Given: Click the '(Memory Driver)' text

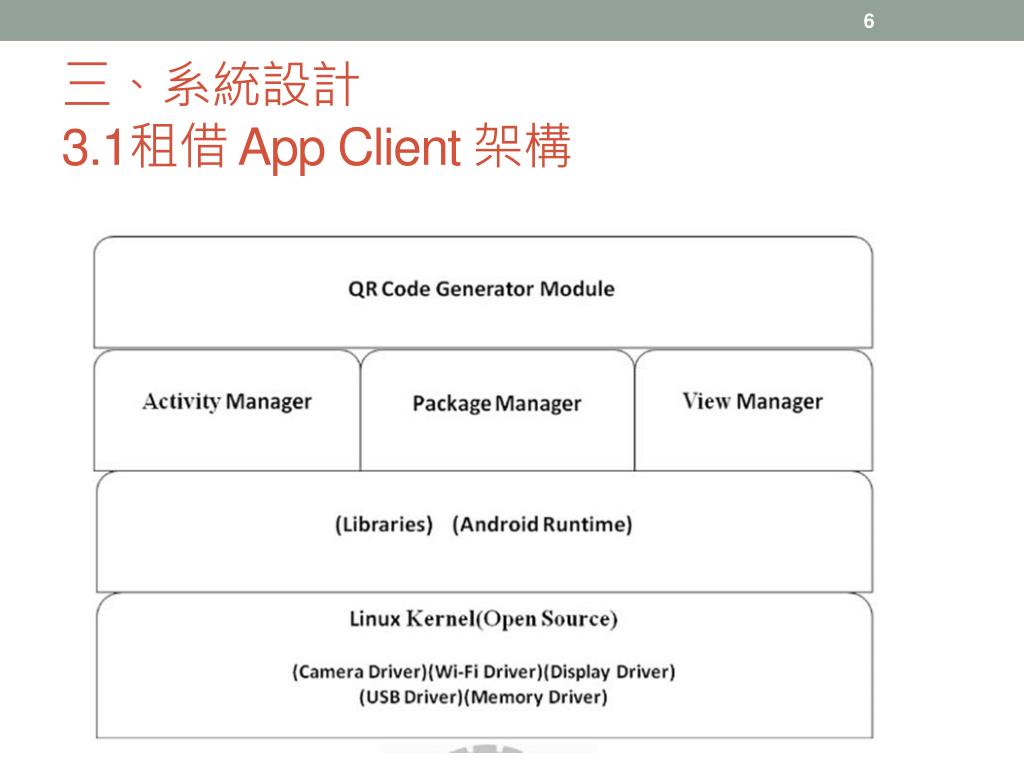Looking at the screenshot, I should (x=536, y=697).
